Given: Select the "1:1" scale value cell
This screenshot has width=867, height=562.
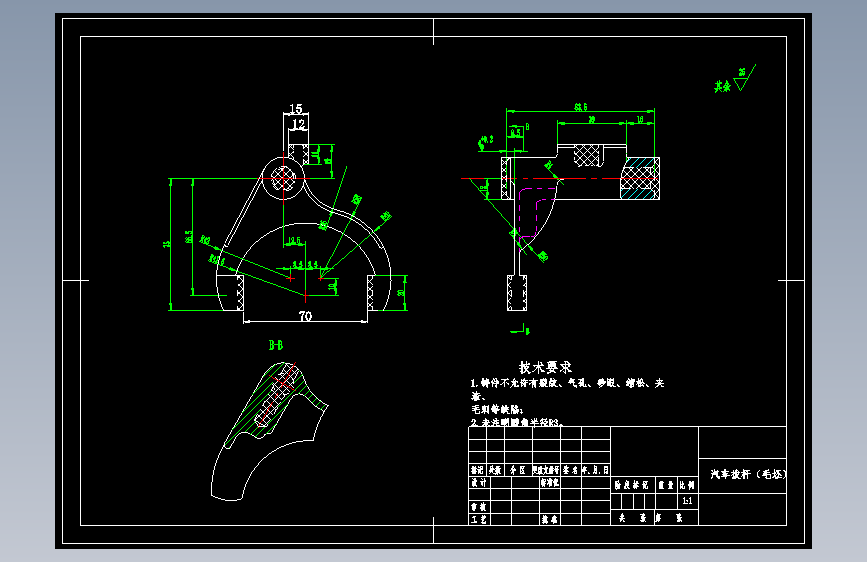Looking at the screenshot, I should 687,501.
